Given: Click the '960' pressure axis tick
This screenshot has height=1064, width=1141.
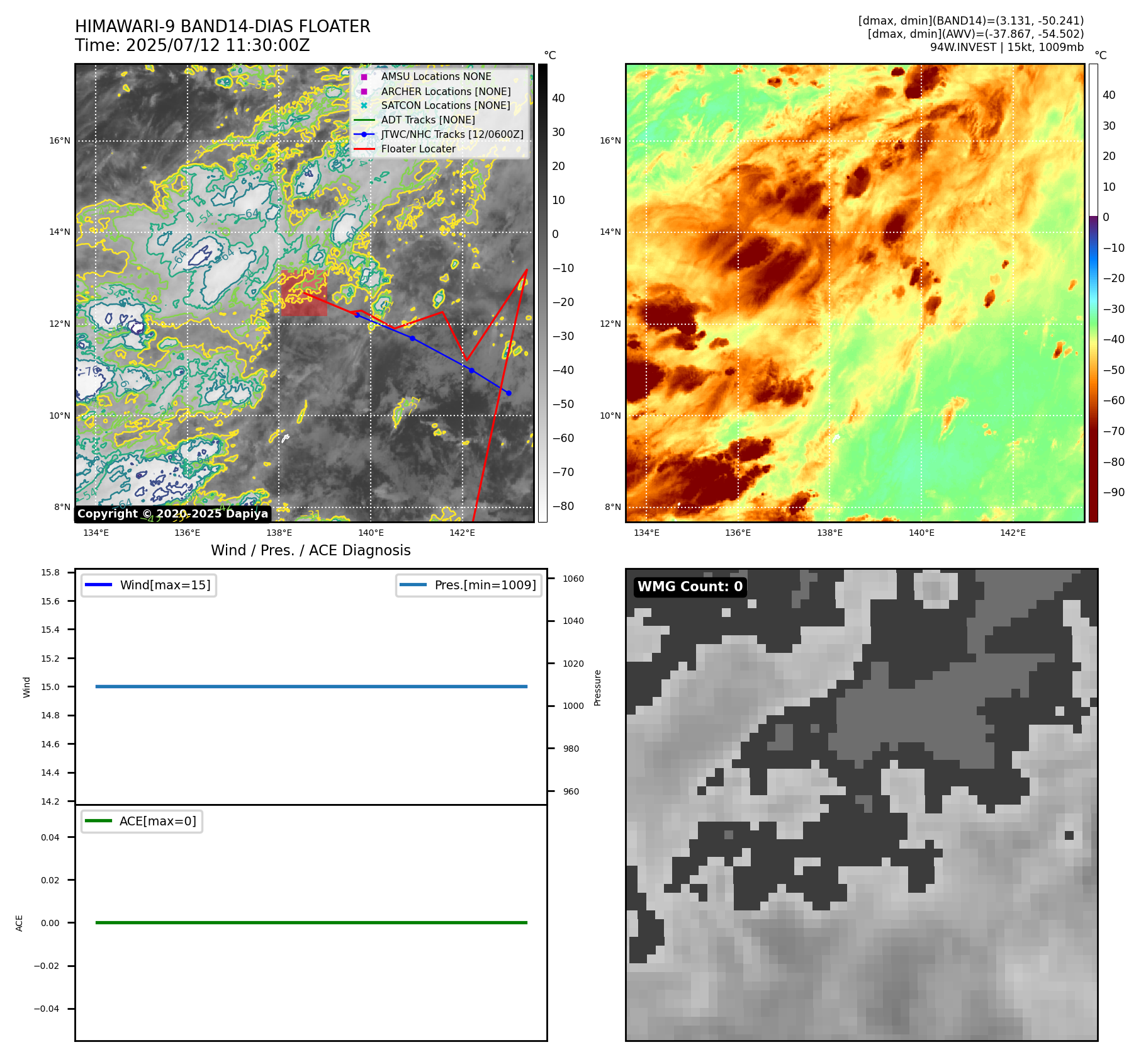Looking at the screenshot, I should point(571,791).
